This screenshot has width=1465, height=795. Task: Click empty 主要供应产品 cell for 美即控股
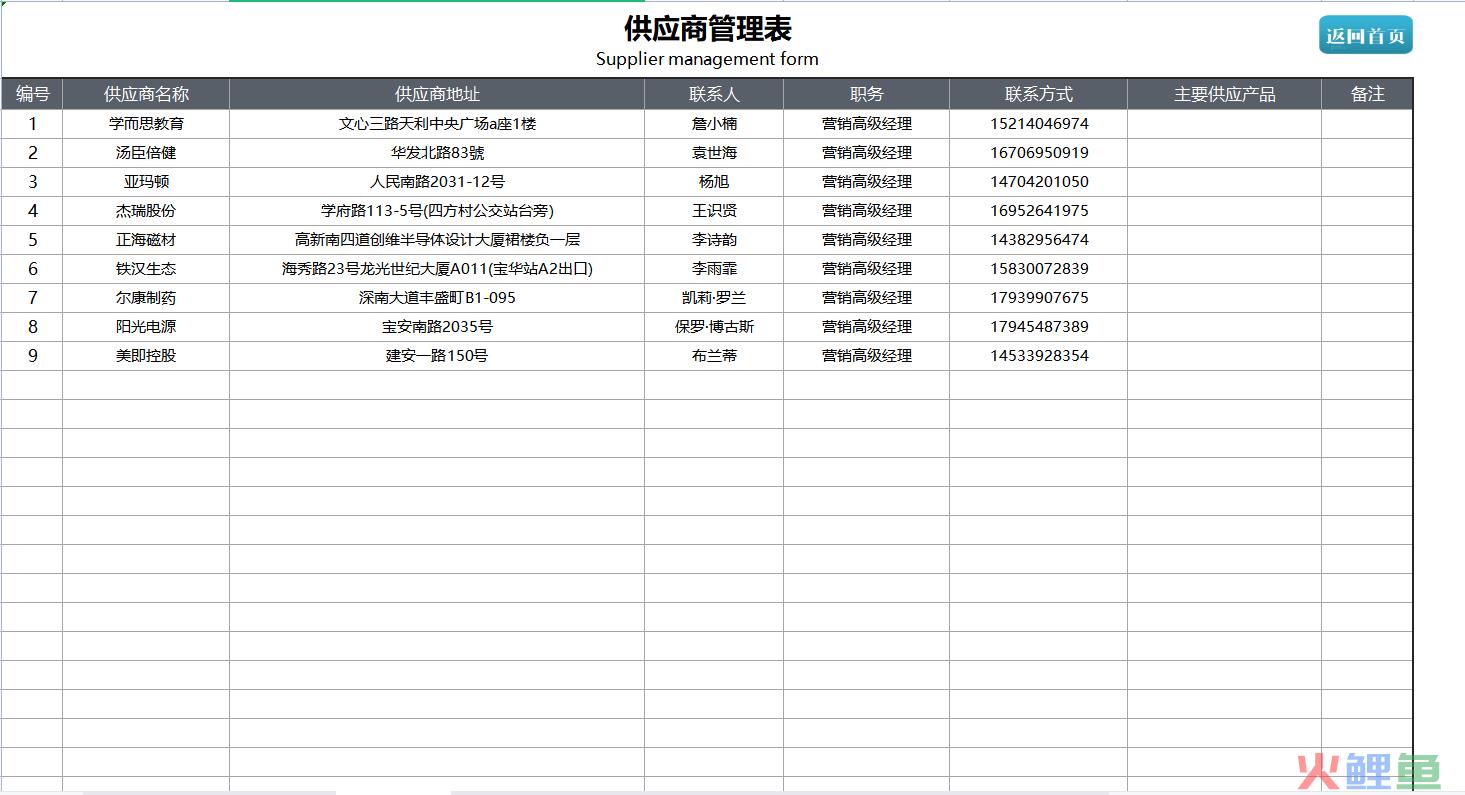[x=1225, y=356]
